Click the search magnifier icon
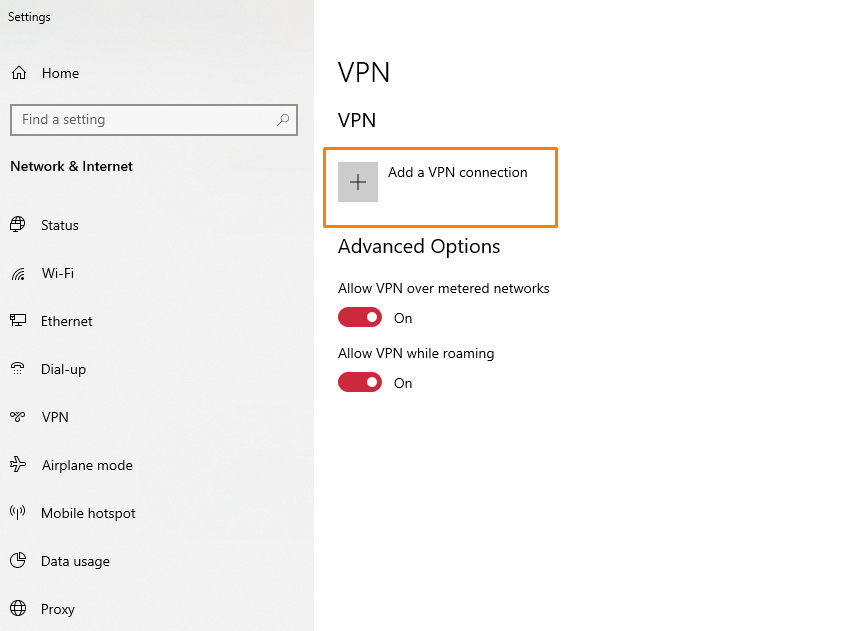Screen dimensions: 850x631 pyautogui.click(x=283, y=119)
